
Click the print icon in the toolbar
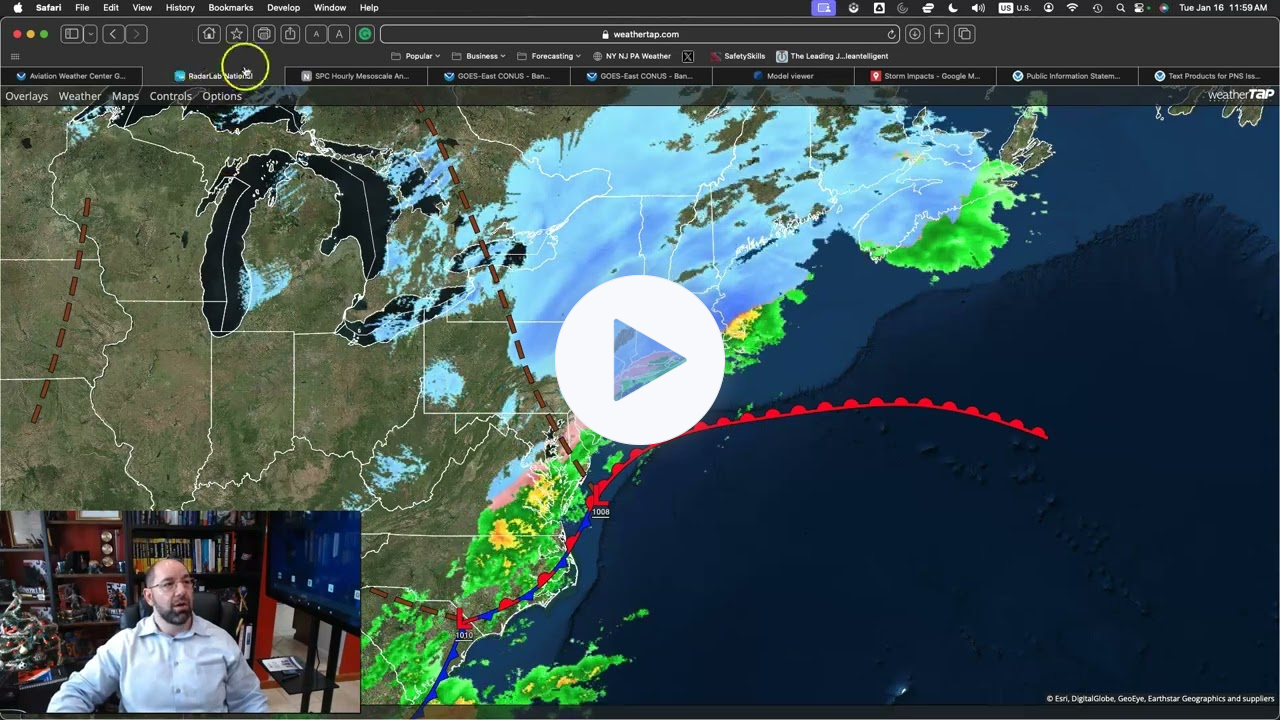[x=263, y=33]
